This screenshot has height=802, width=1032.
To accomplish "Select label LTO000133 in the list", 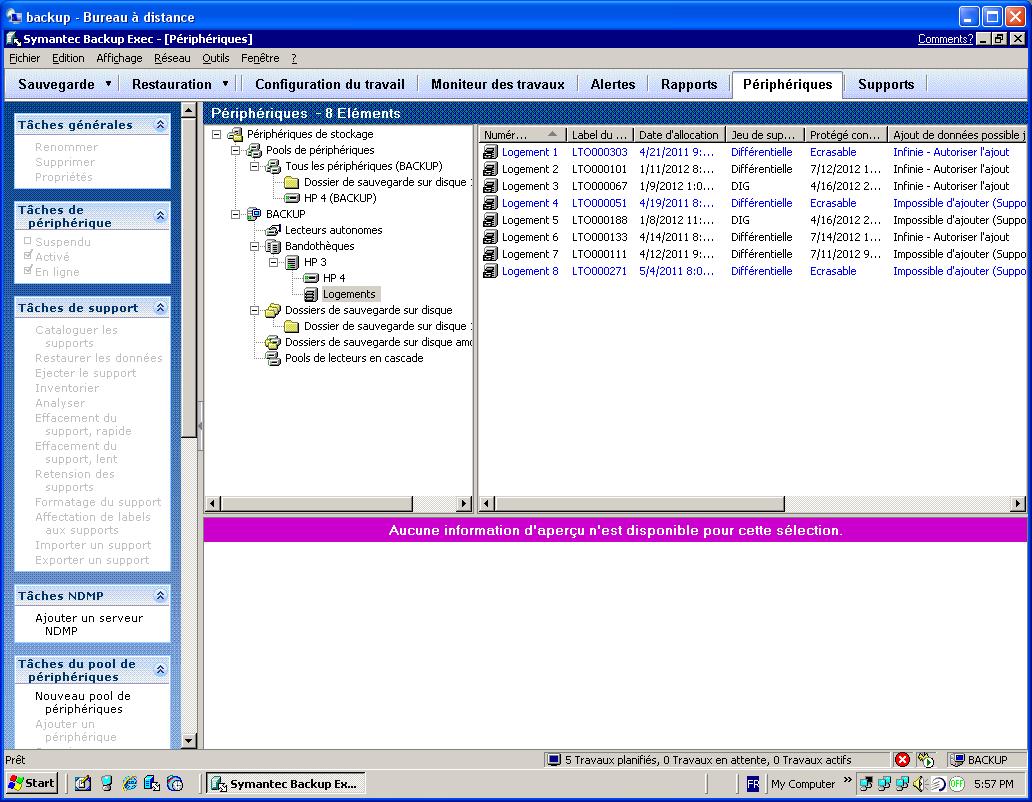I will point(599,237).
